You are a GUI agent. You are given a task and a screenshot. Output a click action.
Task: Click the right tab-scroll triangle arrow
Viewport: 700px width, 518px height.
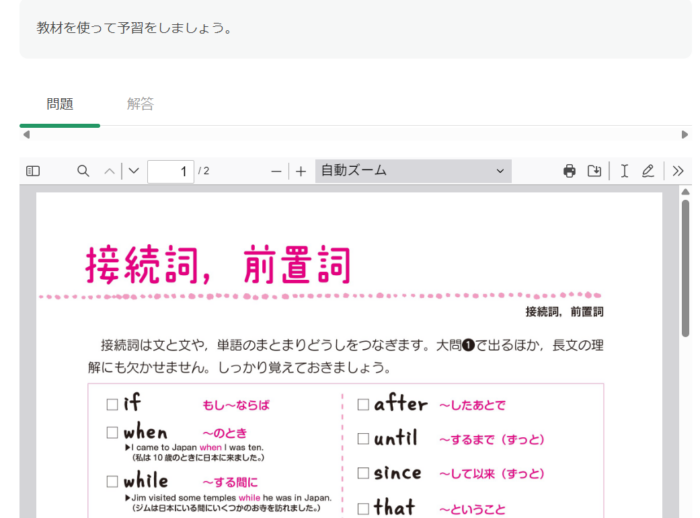tap(685, 135)
